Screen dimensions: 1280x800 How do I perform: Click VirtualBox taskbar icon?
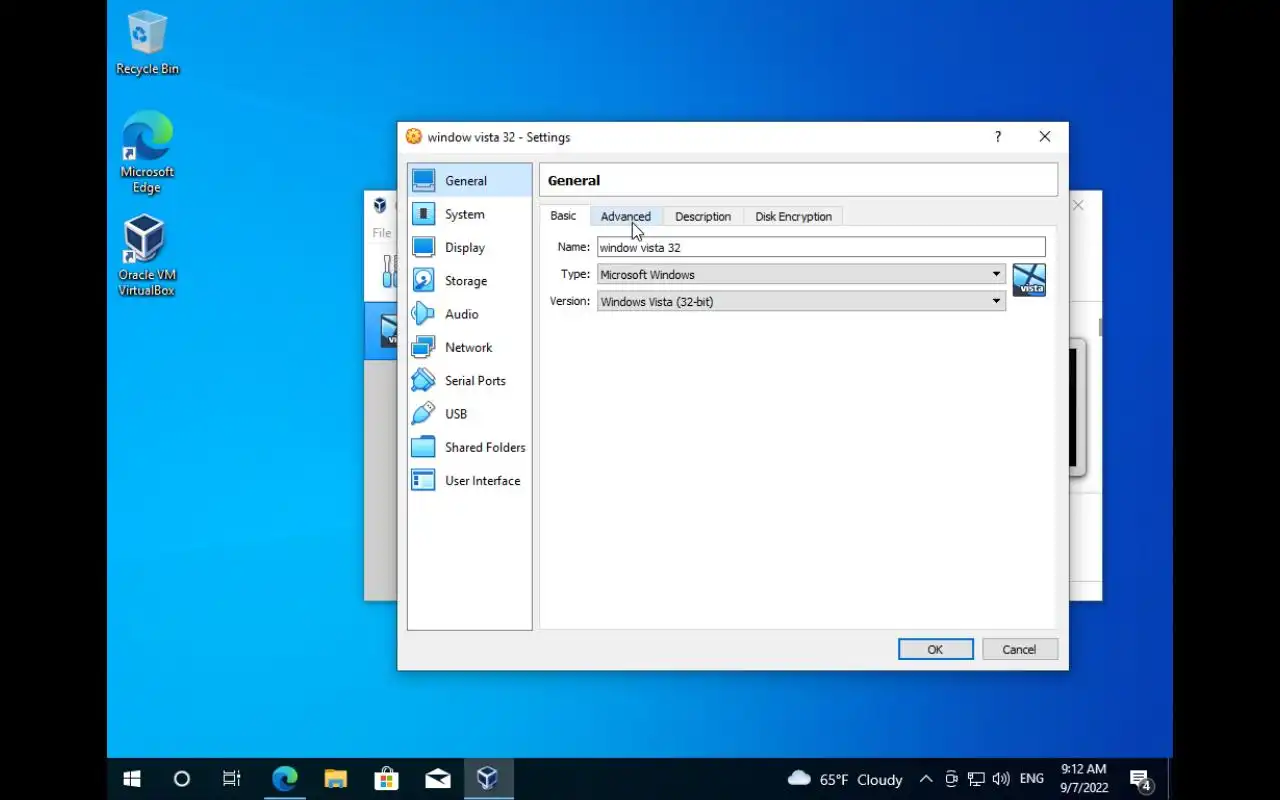[x=488, y=779]
